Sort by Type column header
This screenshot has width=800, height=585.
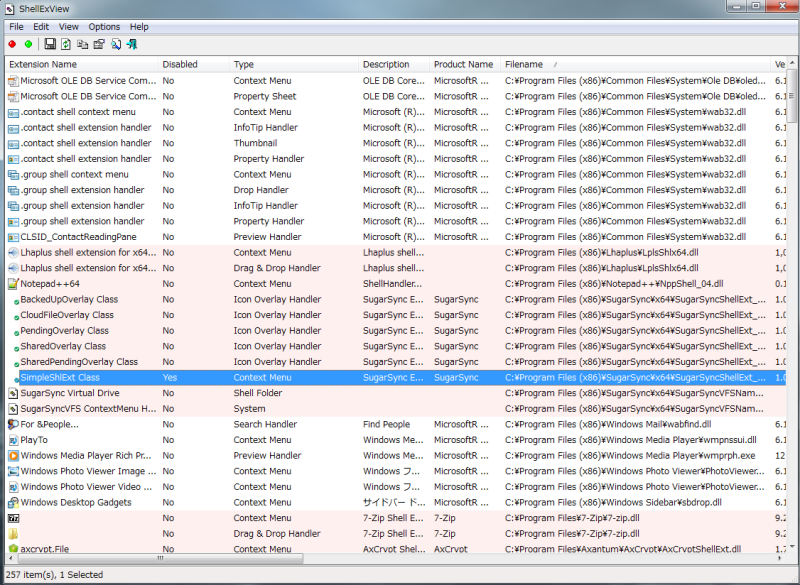294,64
